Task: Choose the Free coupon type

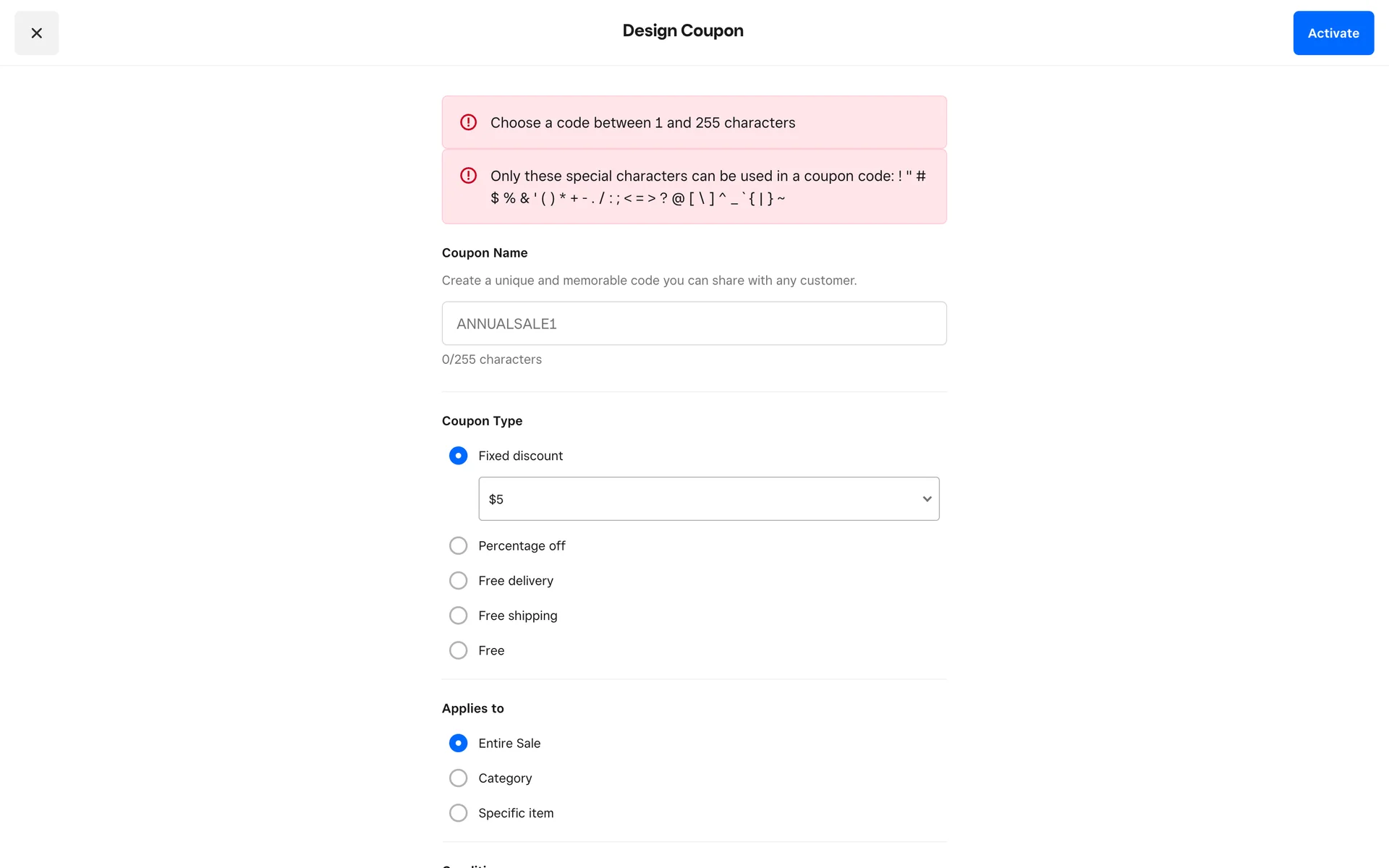Action: pyautogui.click(x=458, y=651)
